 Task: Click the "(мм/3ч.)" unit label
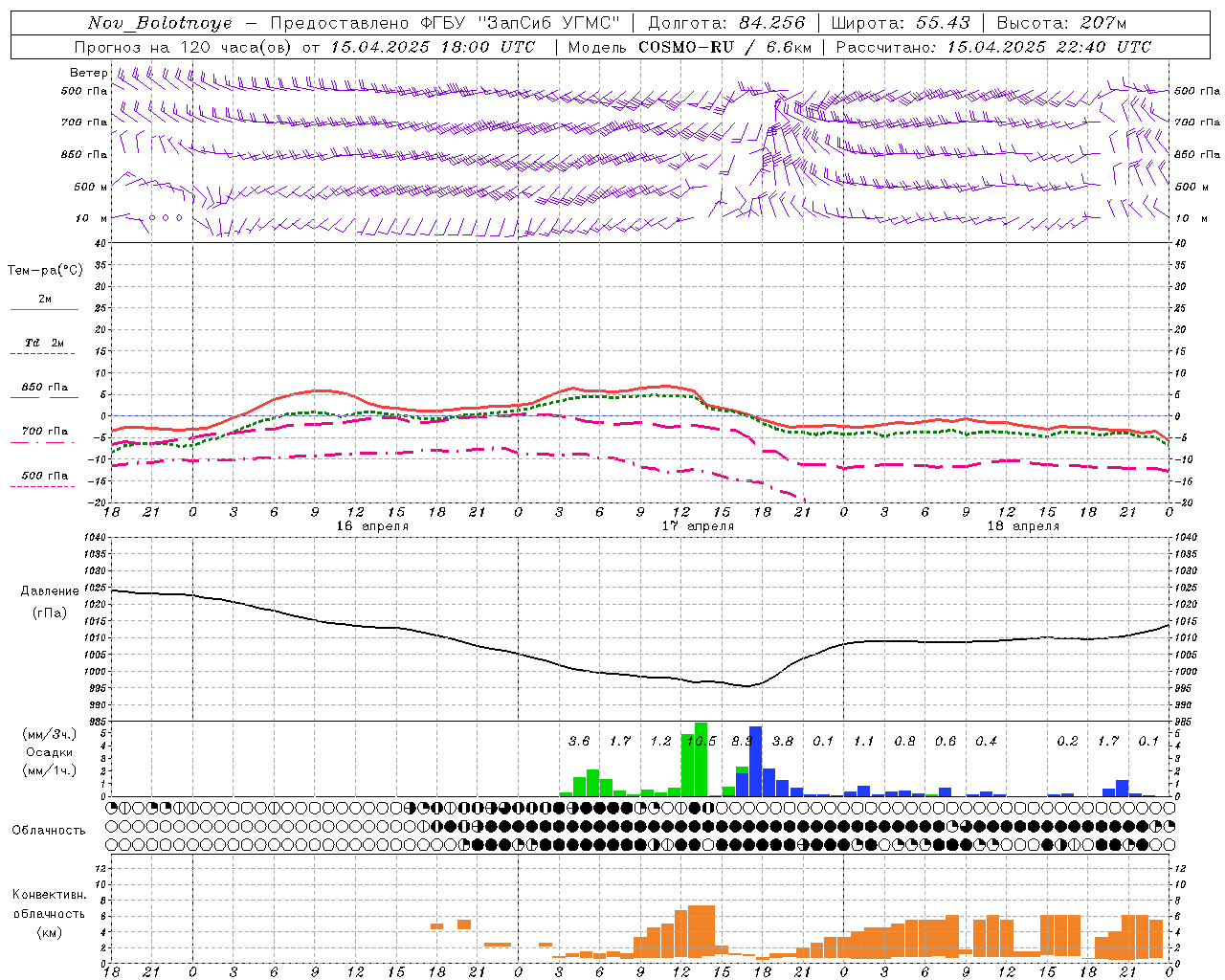coord(48,734)
